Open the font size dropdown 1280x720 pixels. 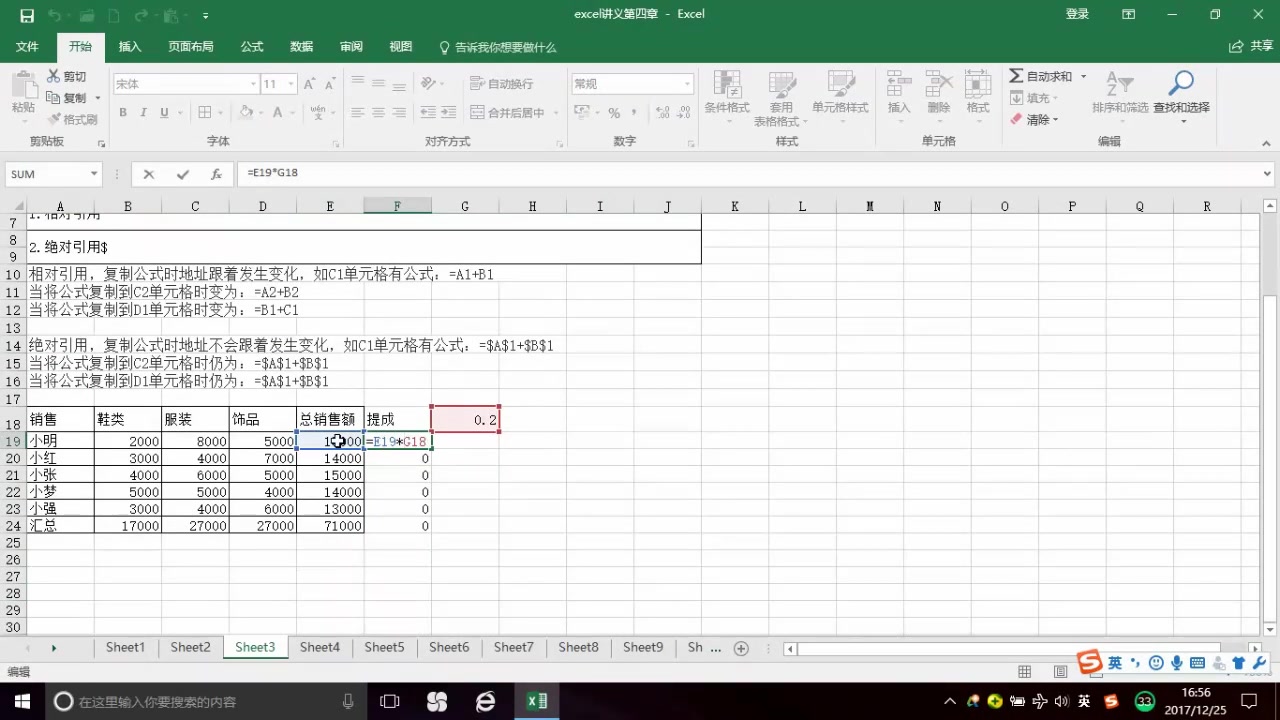290,83
